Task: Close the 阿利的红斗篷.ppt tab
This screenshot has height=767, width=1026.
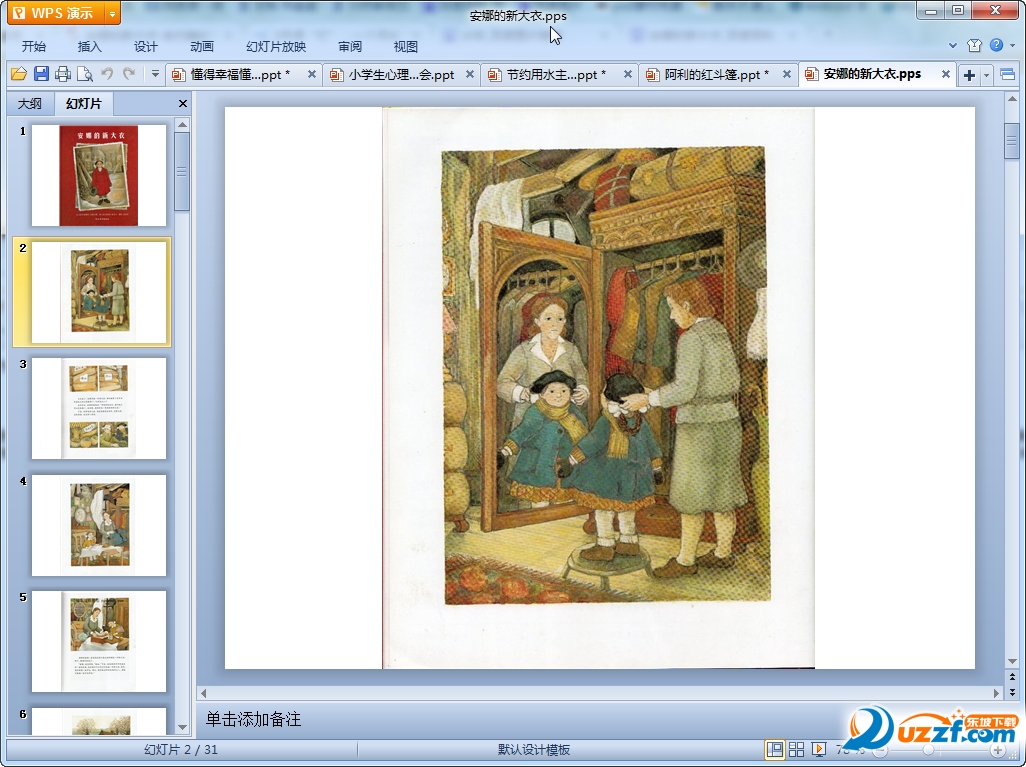Action: [787, 75]
